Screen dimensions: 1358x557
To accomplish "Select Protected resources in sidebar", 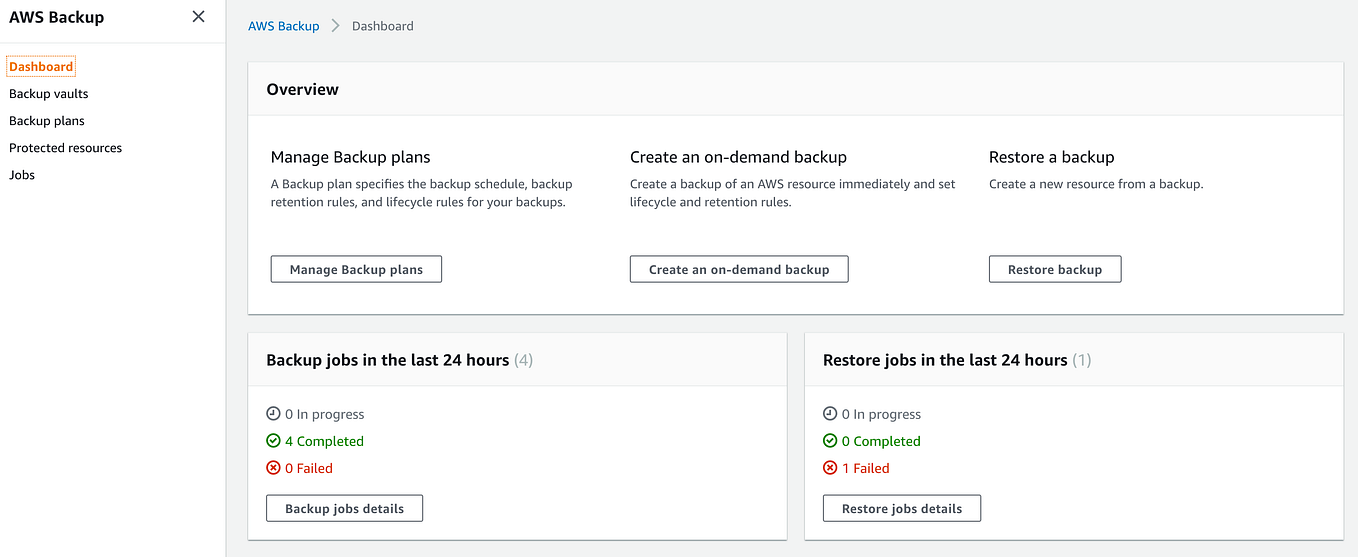I will point(66,148).
